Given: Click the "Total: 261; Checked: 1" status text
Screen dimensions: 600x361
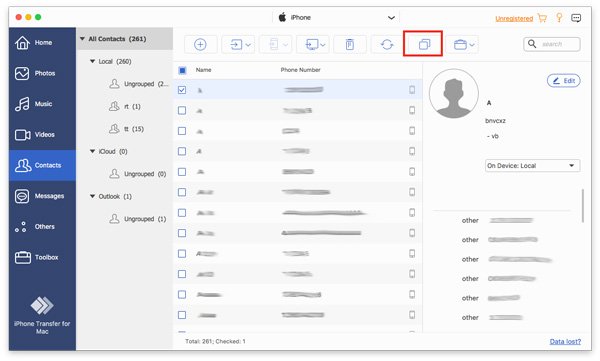Looking at the screenshot, I should point(215,341).
